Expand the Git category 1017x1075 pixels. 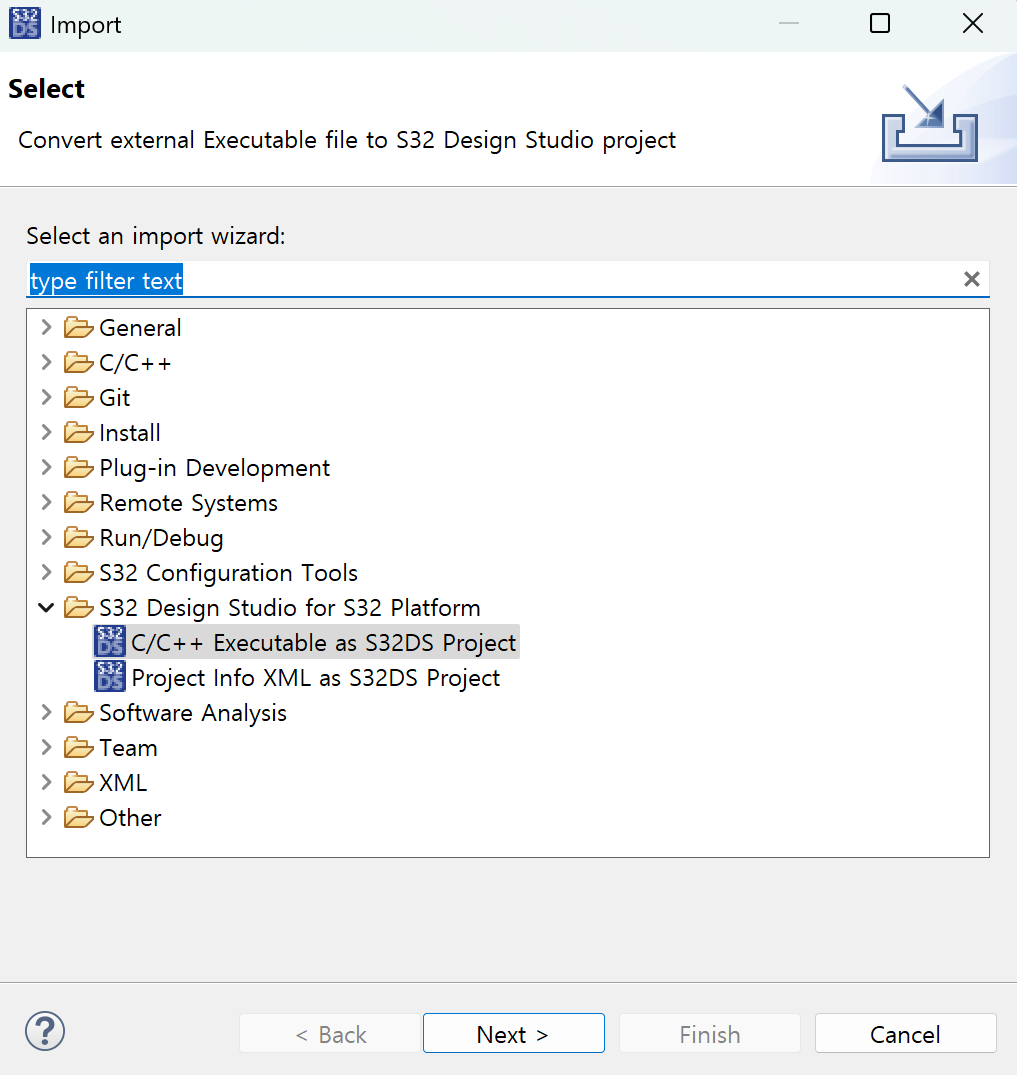46,397
